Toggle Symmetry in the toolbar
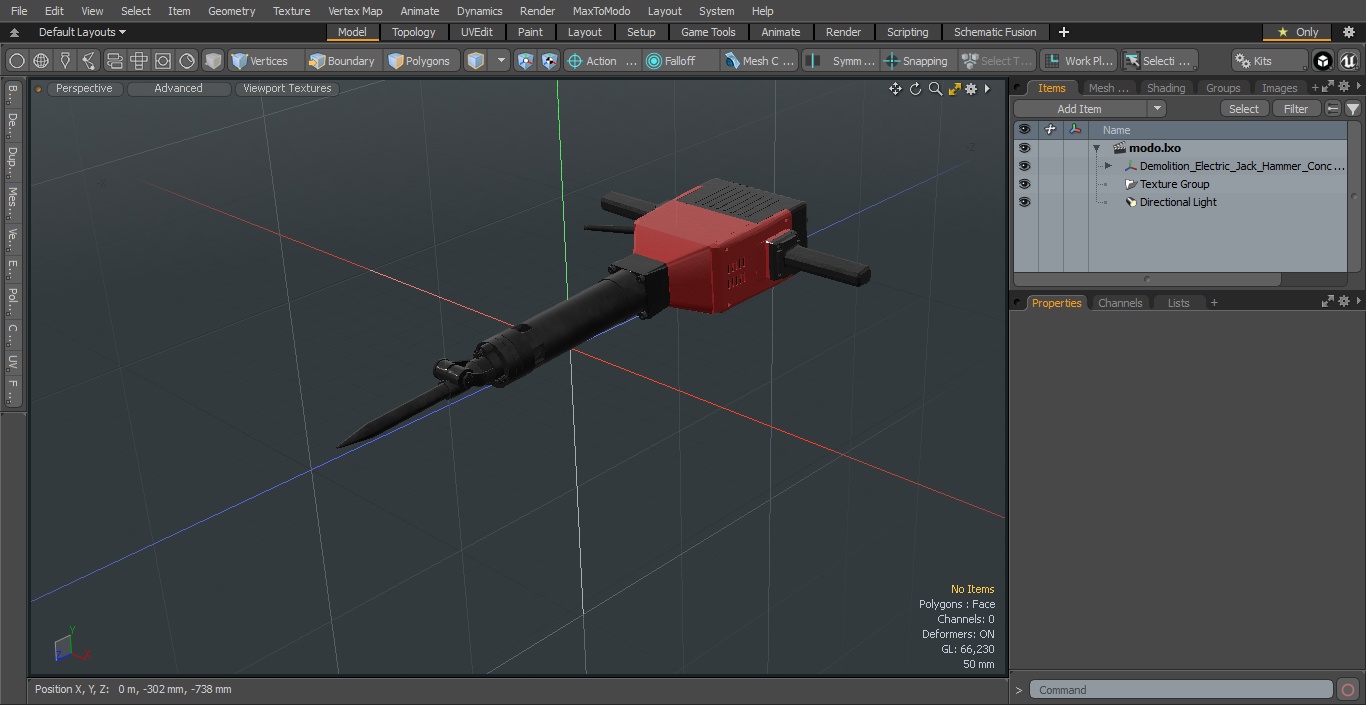The image size is (1366, 705). [x=842, y=61]
